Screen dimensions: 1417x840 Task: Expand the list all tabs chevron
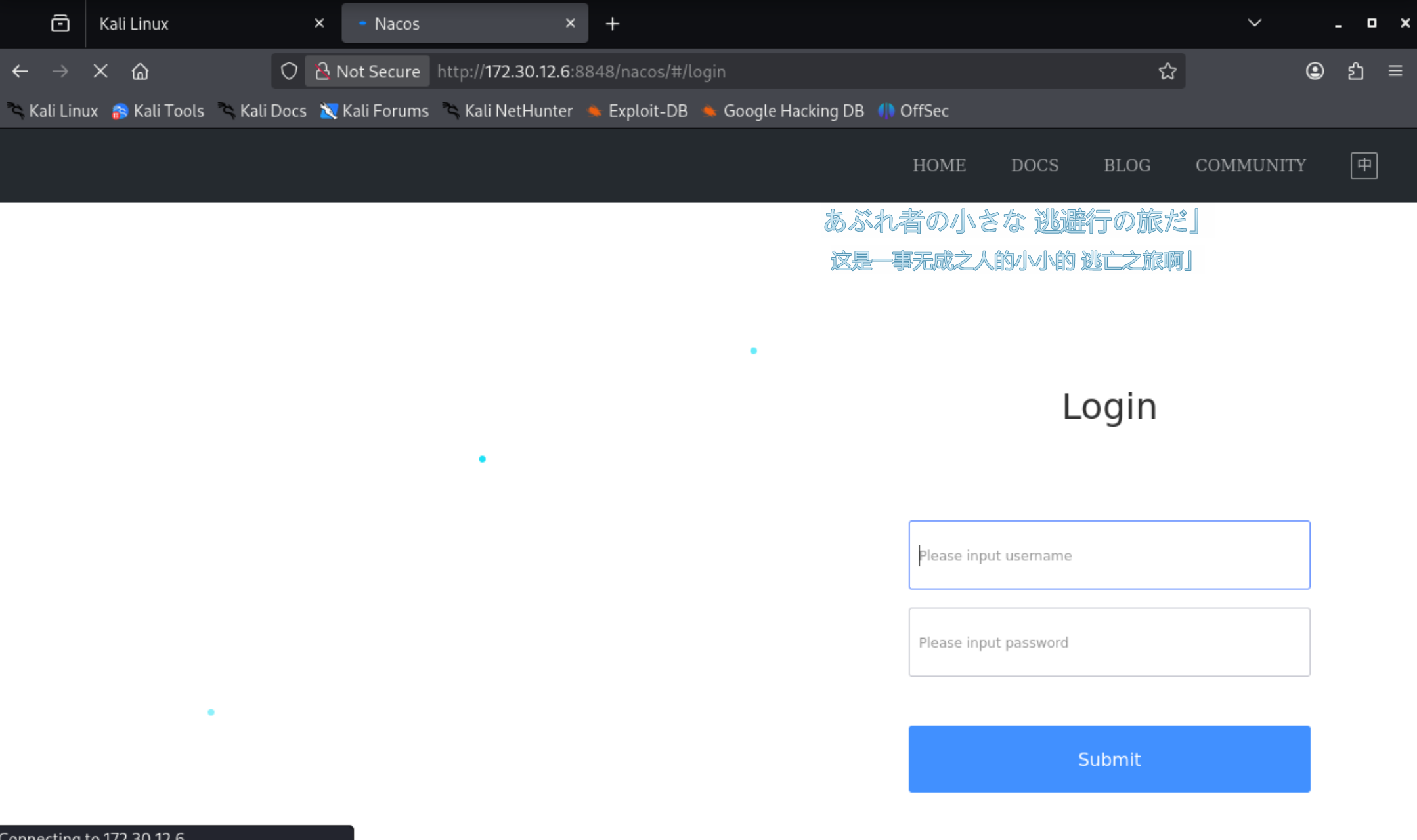click(1254, 23)
